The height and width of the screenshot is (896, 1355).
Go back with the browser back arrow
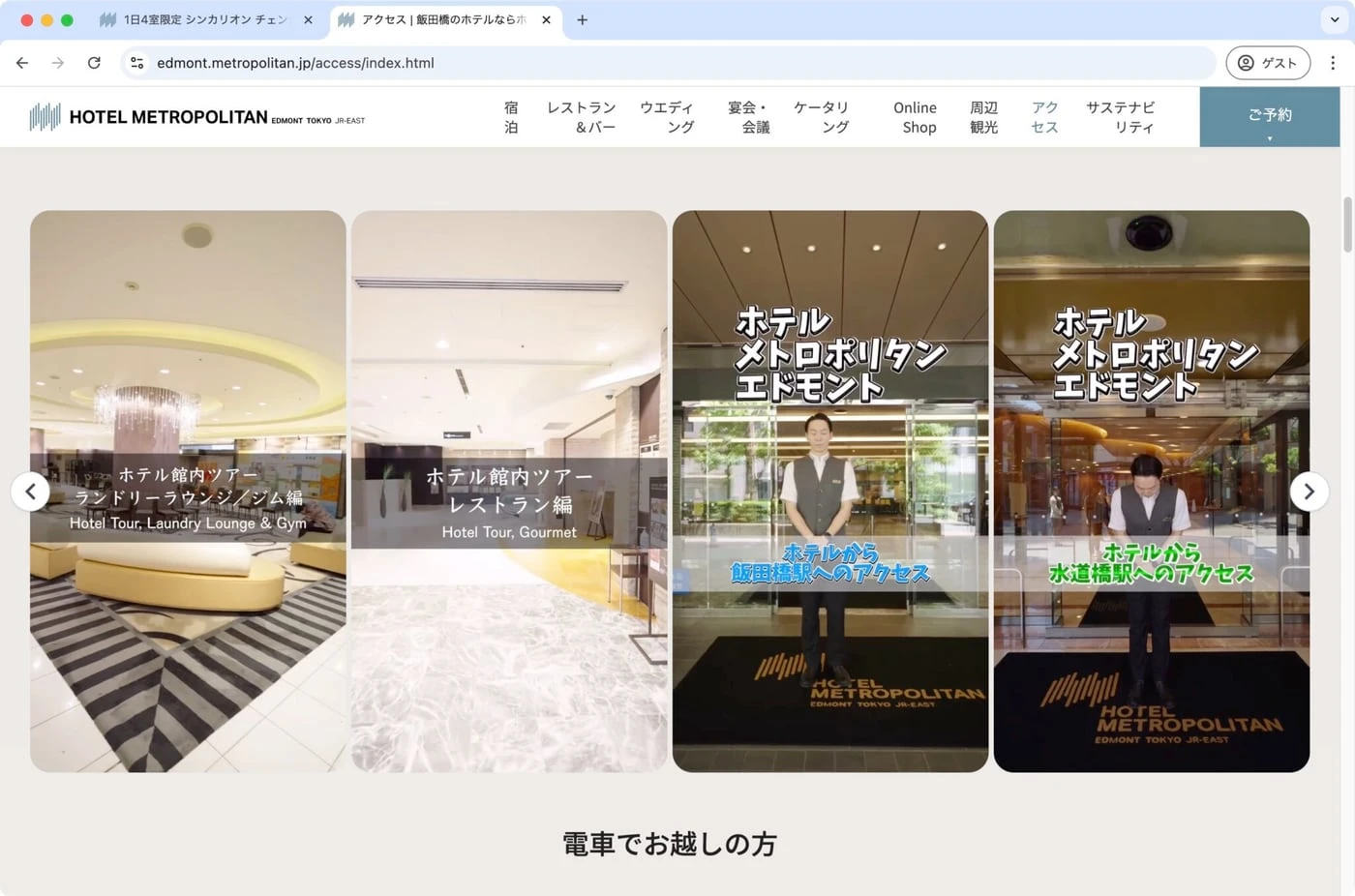click(x=22, y=63)
